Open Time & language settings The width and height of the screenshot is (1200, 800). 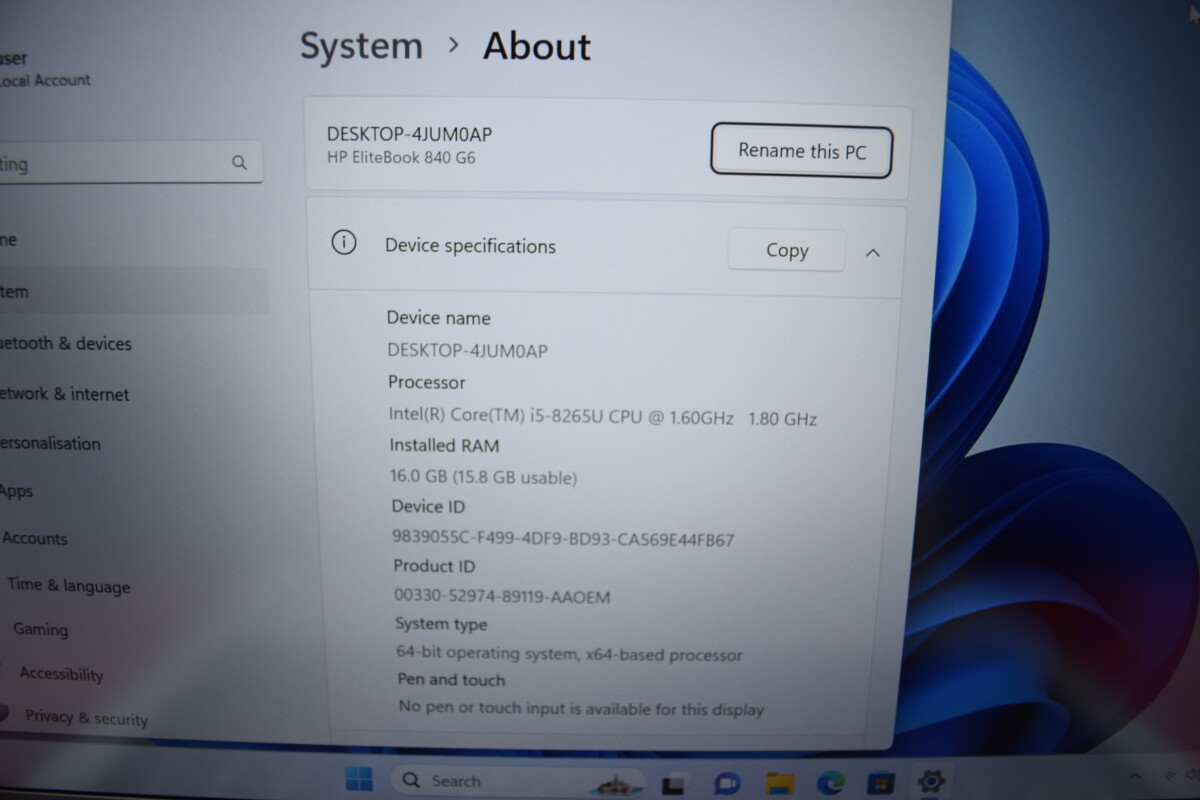pyautogui.click(x=68, y=586)
